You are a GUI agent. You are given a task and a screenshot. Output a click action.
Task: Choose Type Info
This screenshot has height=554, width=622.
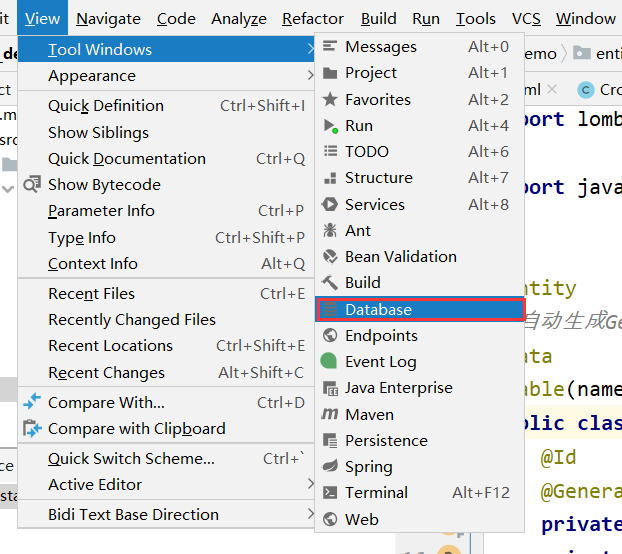166,238
